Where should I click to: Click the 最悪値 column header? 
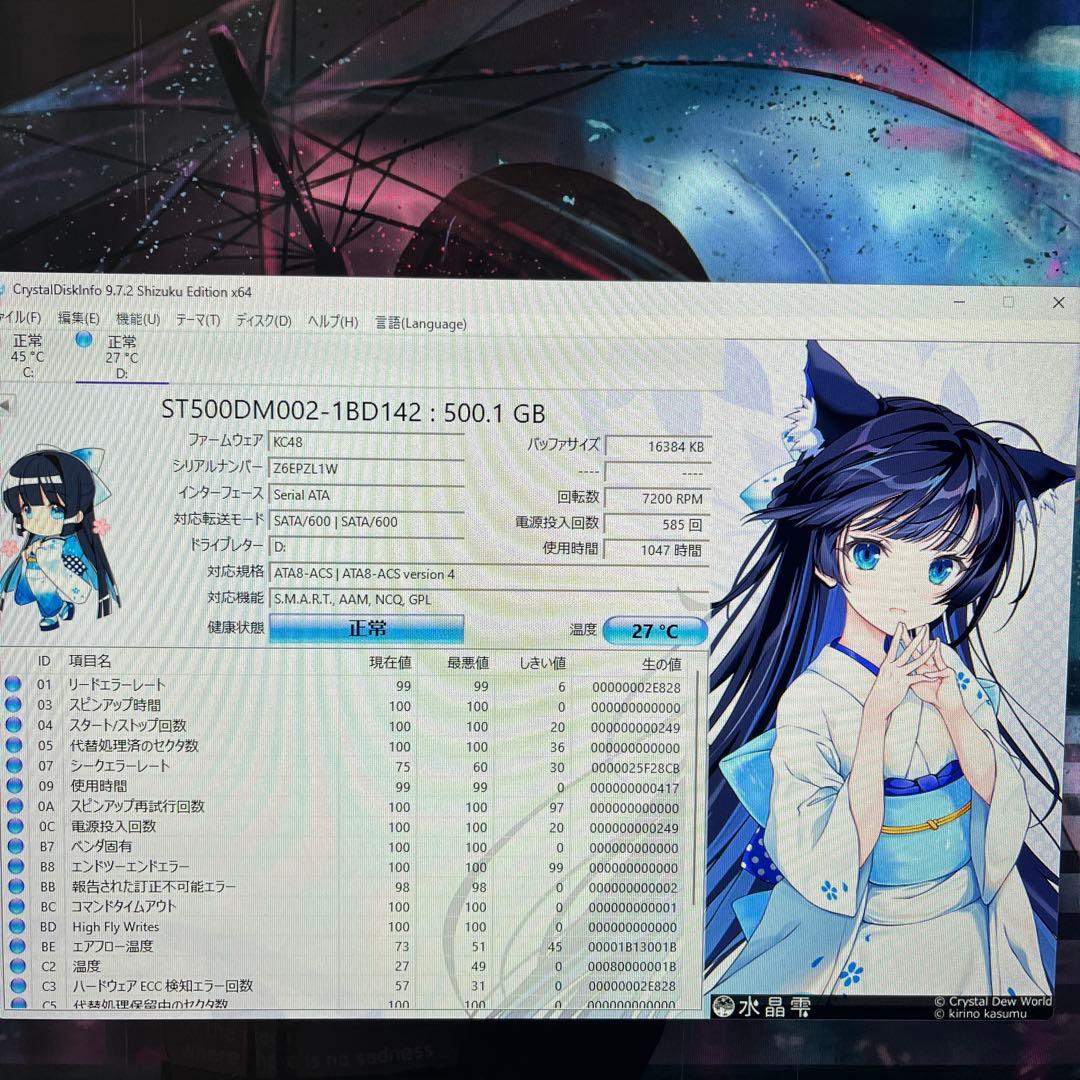(468, 663)
